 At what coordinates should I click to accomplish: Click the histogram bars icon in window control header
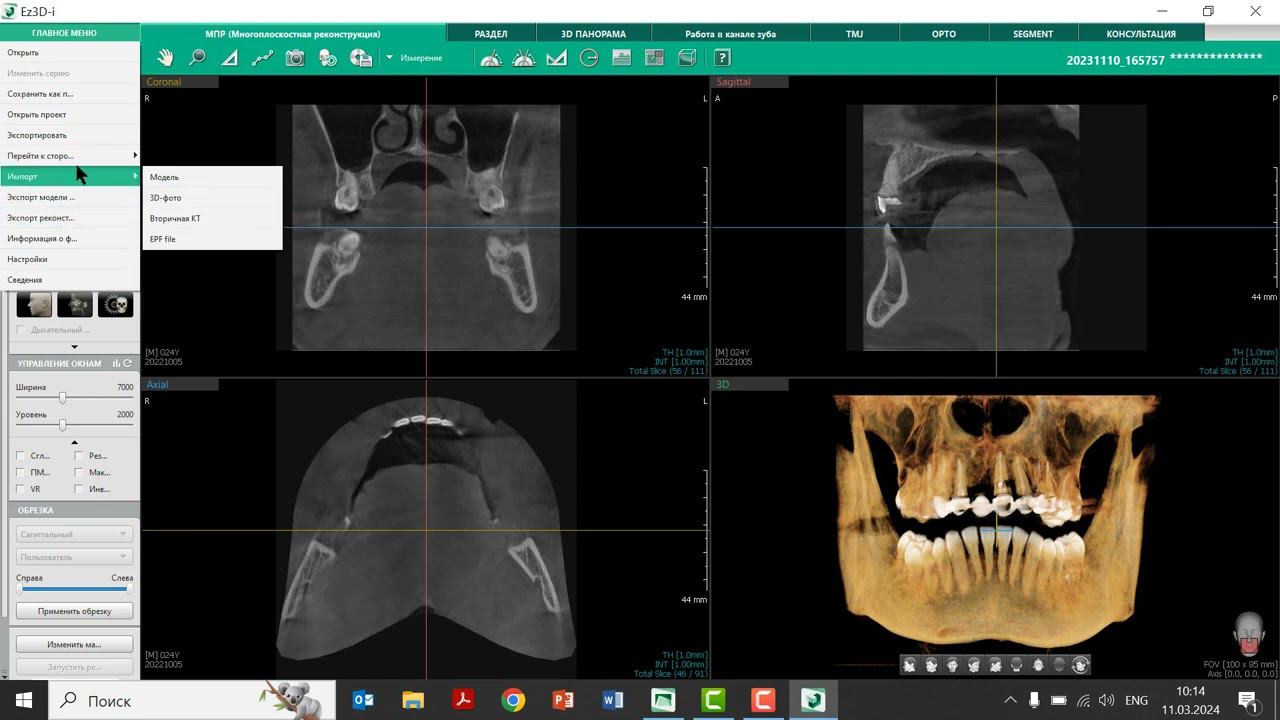(x=117, y=364)
